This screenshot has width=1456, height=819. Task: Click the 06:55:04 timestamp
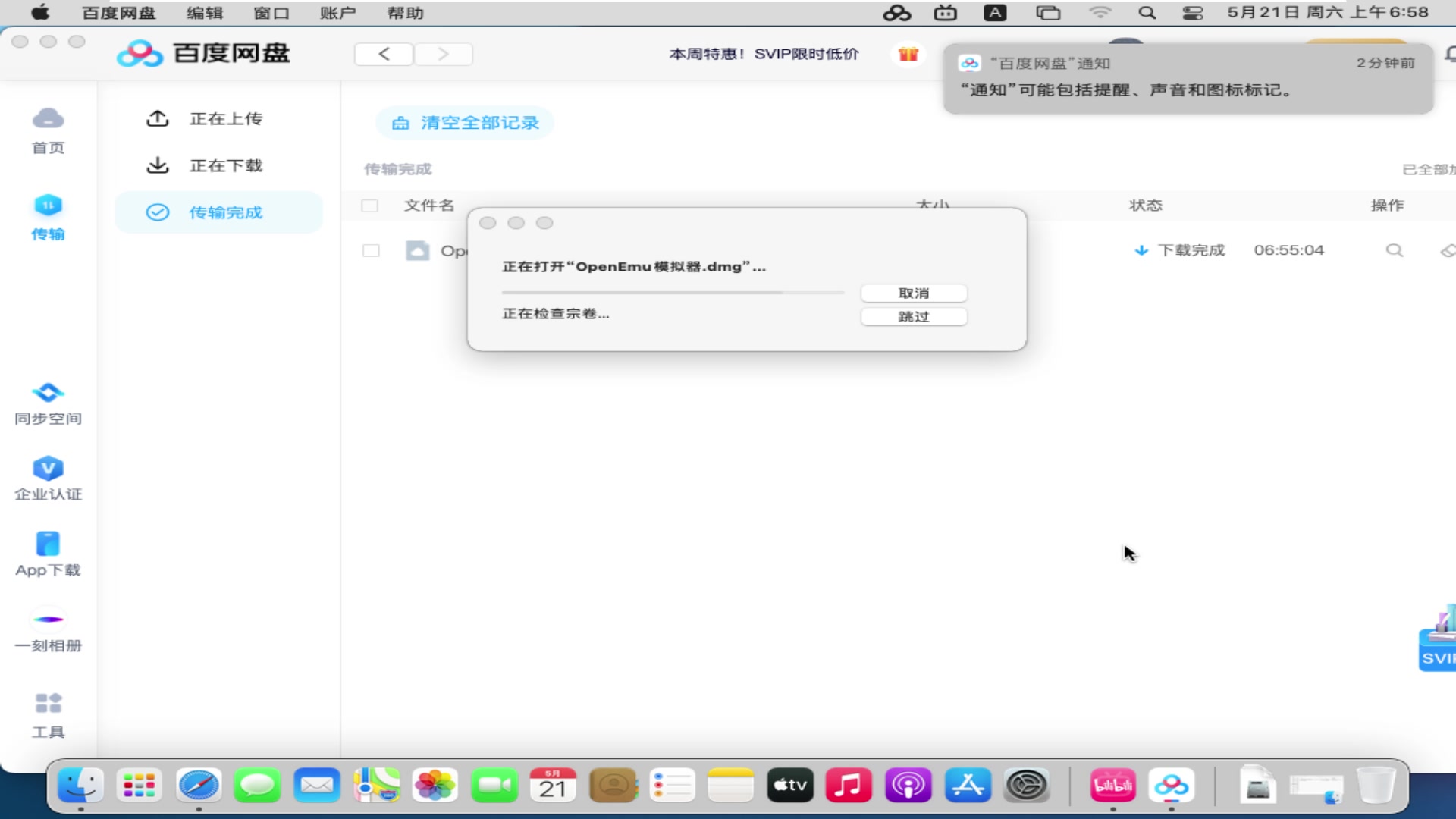pos(1288,250)
